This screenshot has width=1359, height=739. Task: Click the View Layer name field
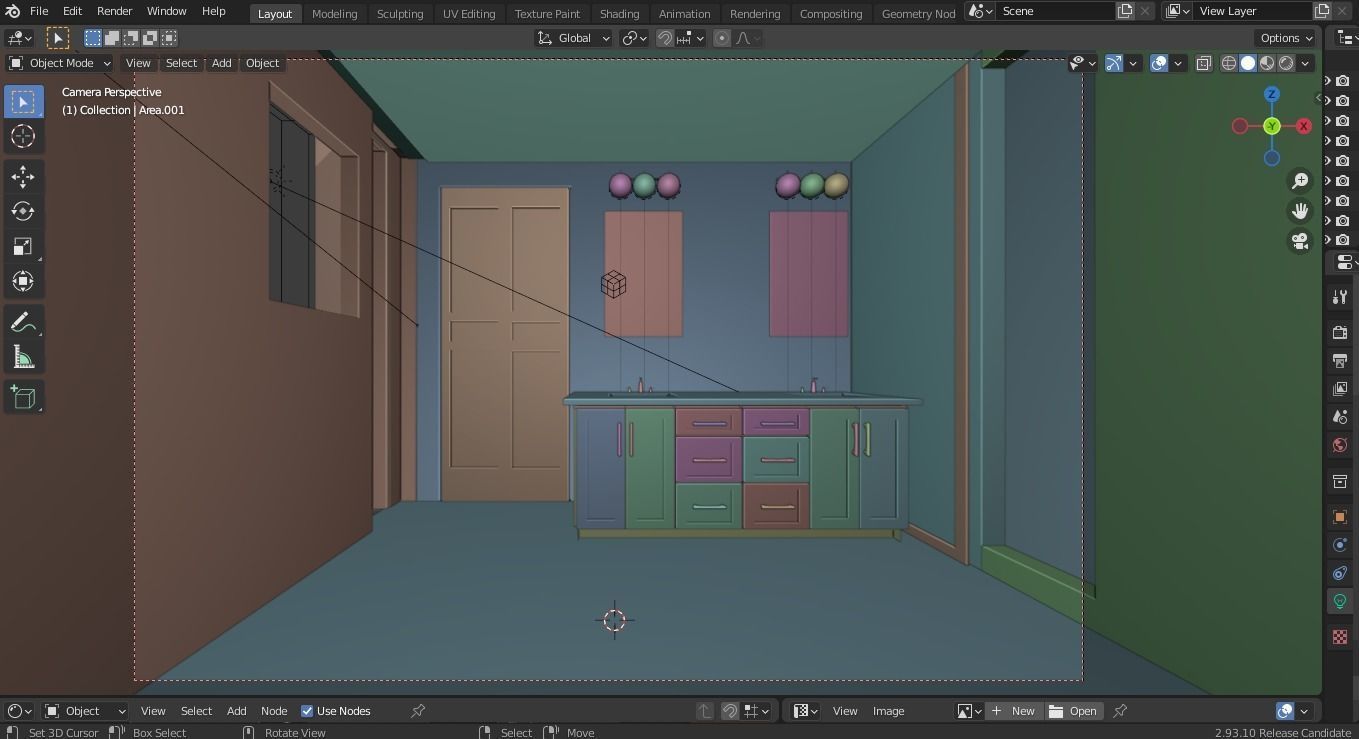(x=1252, y=11)
